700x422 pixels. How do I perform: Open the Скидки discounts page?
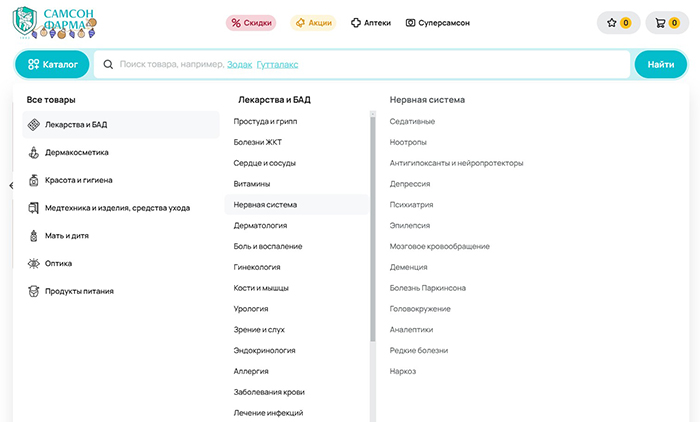[250, 22]
